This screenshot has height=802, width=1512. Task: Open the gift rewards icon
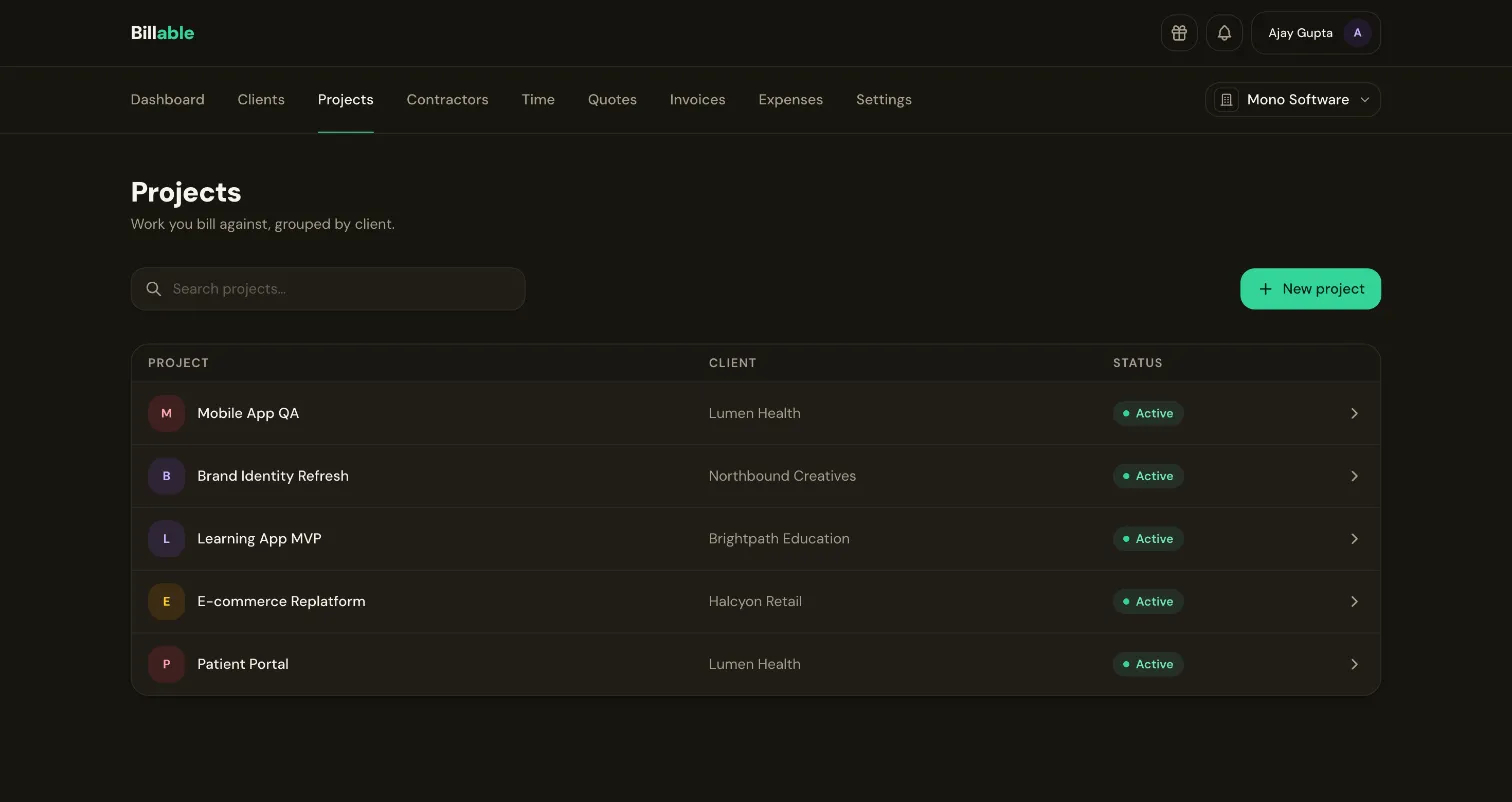(x=1179, y=33)
